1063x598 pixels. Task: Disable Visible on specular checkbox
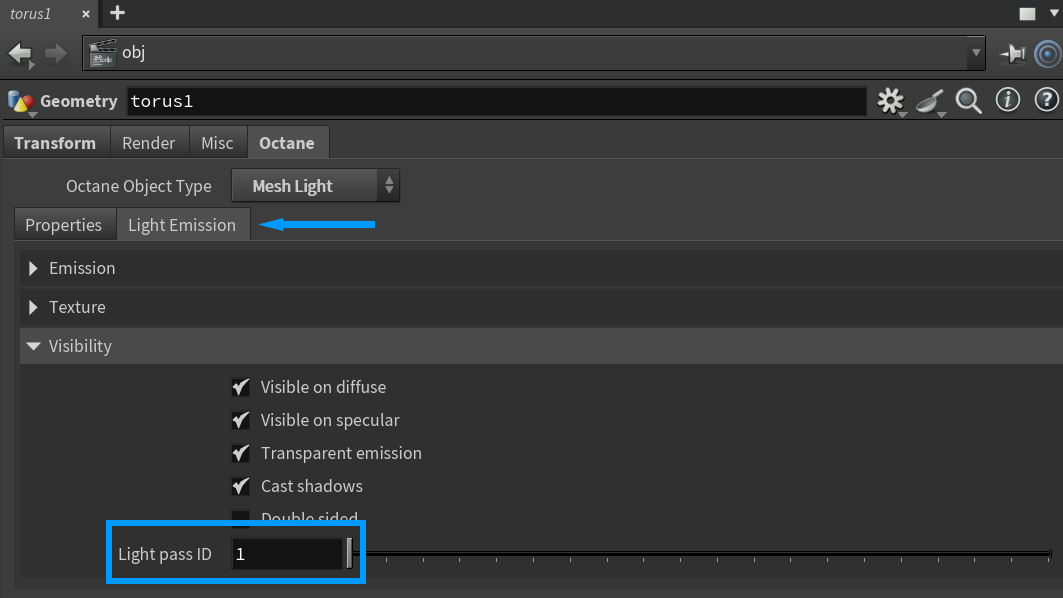point(240,420)
